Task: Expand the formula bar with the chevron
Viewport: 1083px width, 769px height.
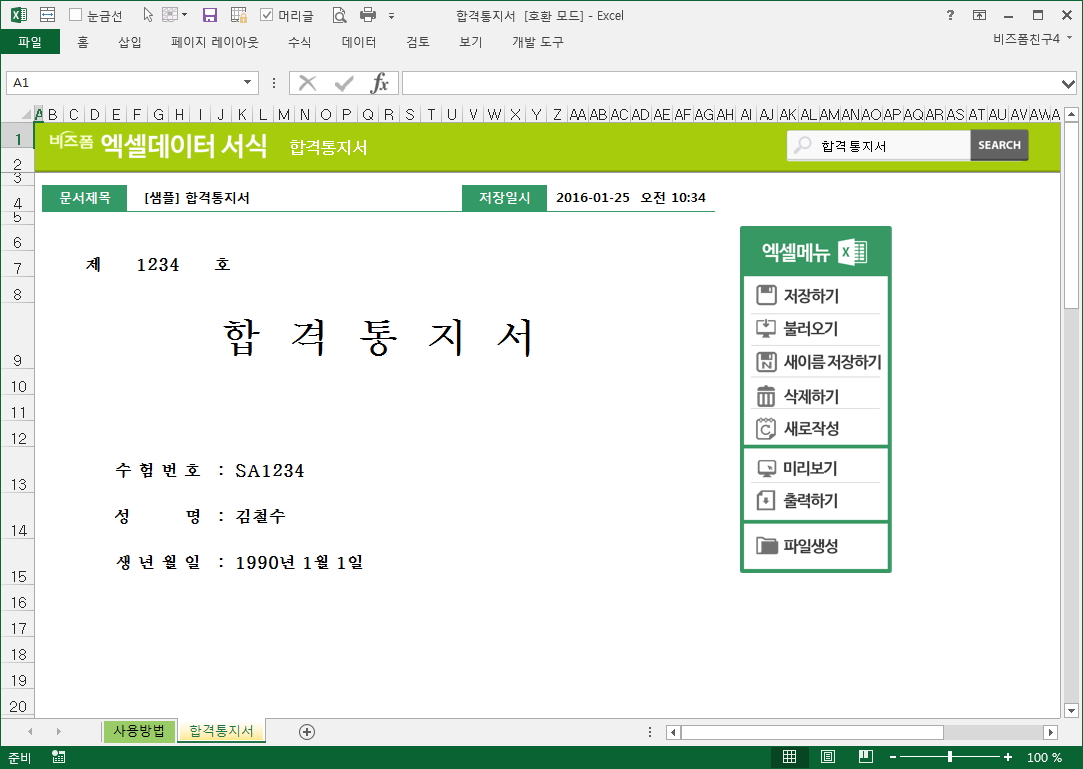Action: [x=1068, y=83]
